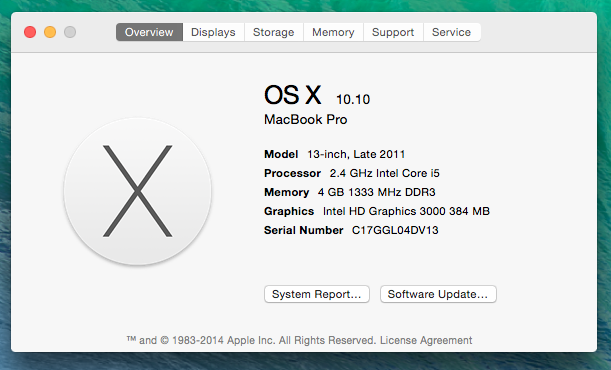Screen dimensions: 611x370
Task: Select the model text 13-inch, Late 2011
Action: click(356, 154)
